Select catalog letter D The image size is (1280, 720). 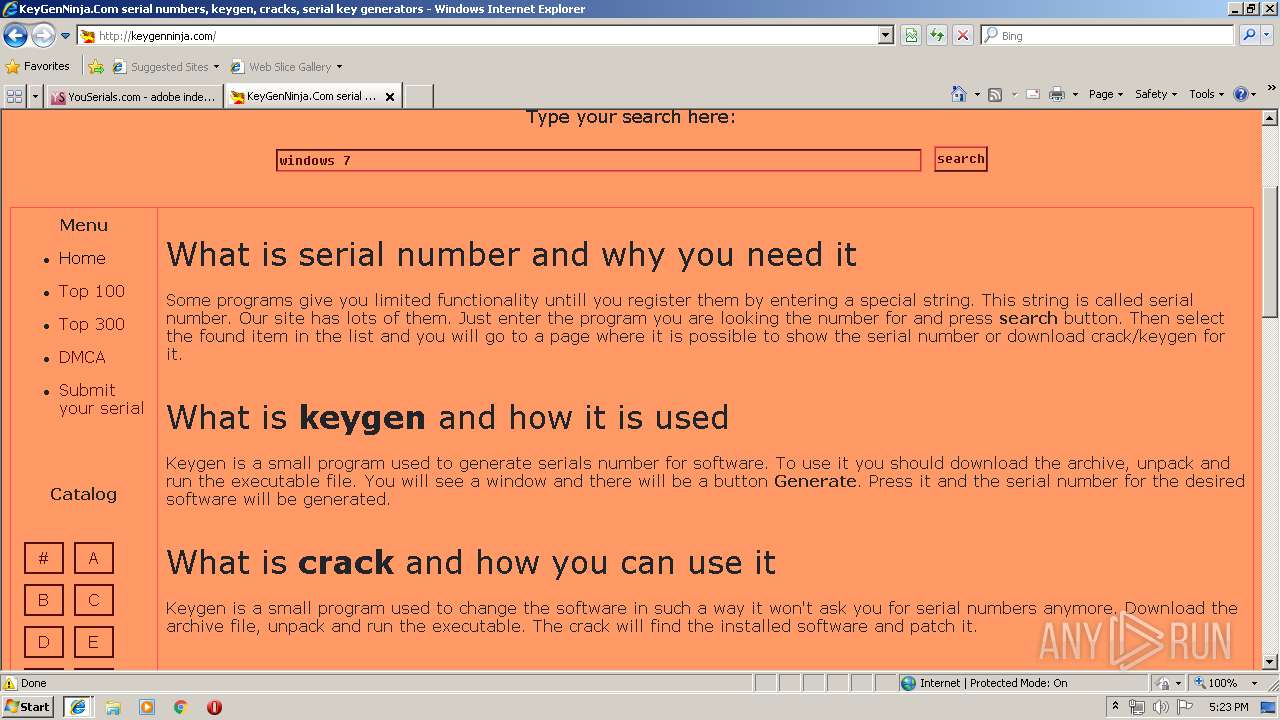(43, 642)
